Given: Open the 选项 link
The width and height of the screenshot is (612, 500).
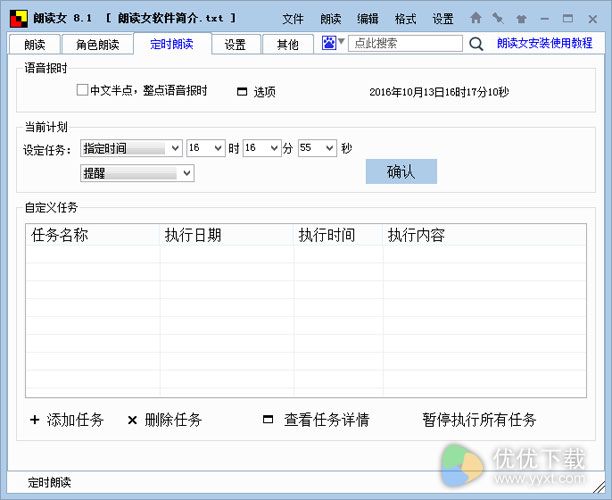Looking at the screenshot, I should pos(264,92).
